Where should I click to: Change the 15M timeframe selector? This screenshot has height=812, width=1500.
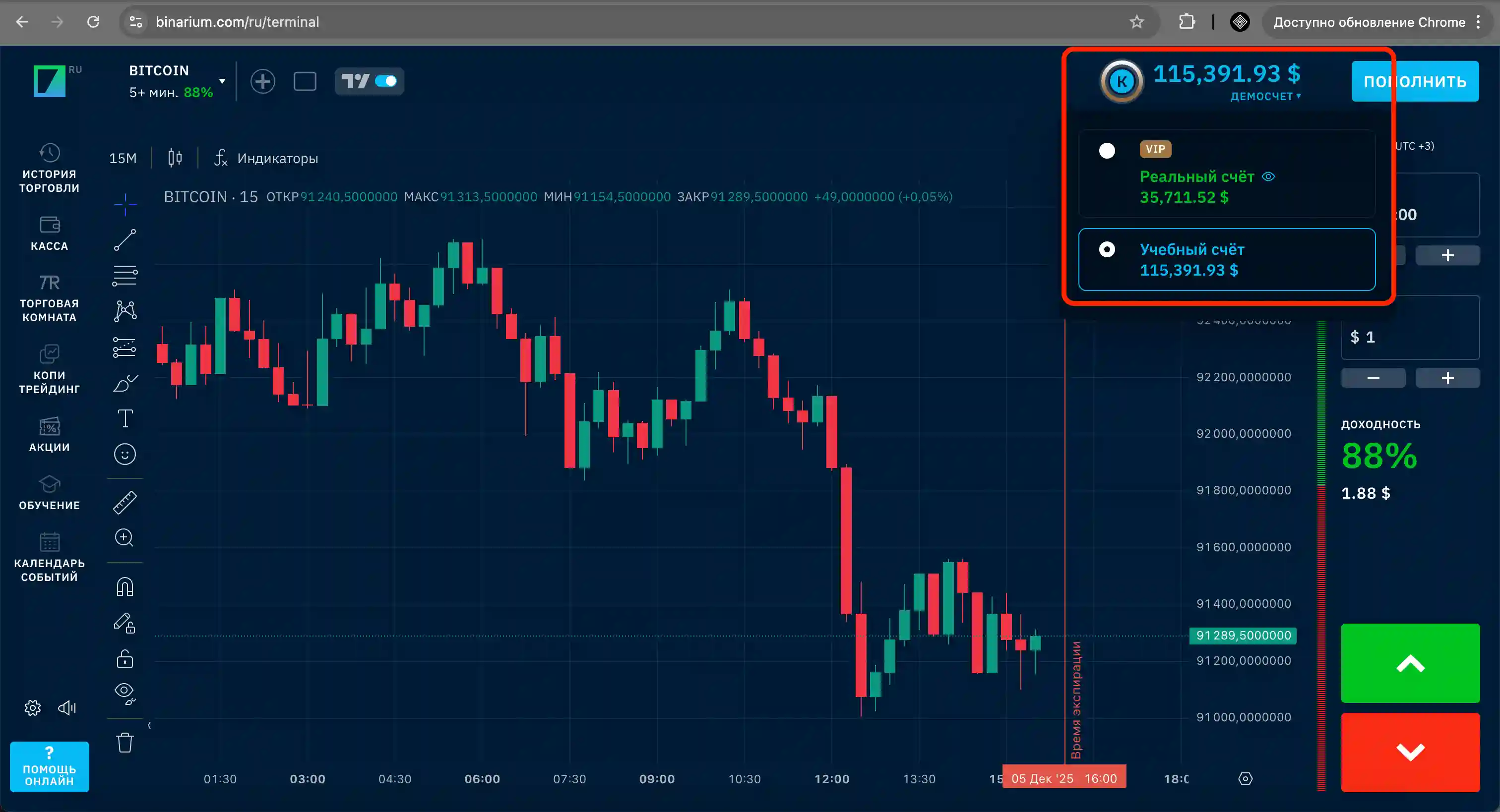pos(123,158)
